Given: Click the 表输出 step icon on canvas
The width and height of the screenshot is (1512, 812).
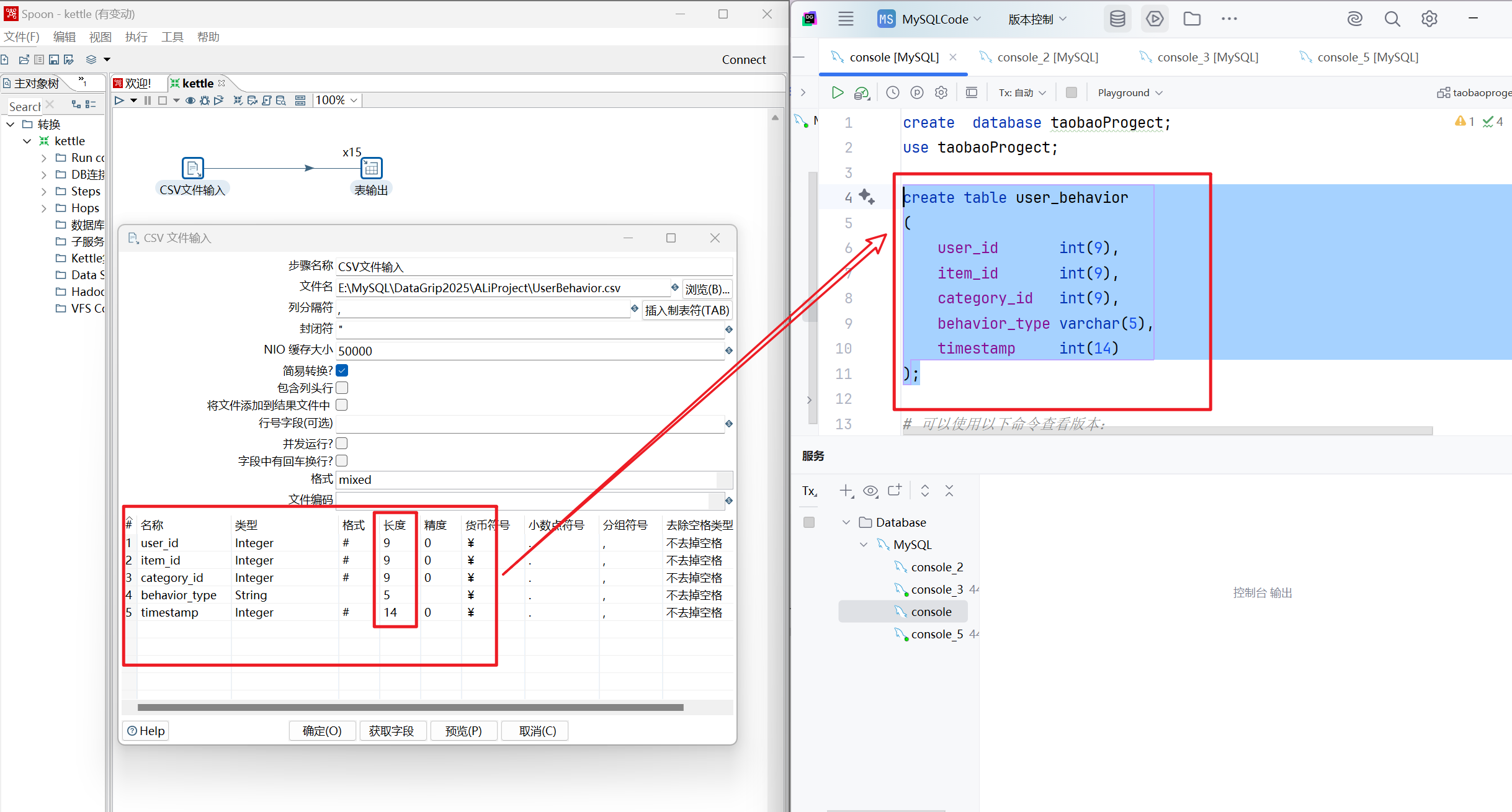Looking at the screenshot, I should 371,168.
